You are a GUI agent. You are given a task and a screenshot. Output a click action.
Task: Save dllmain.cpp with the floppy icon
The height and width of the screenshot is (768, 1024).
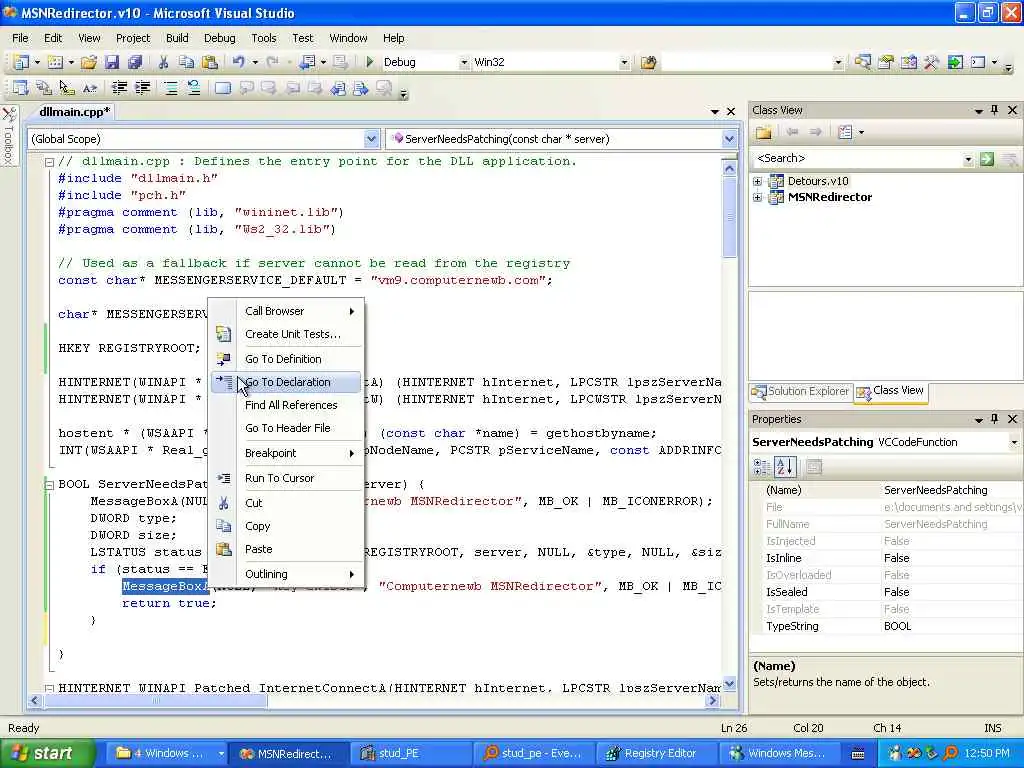112,62
